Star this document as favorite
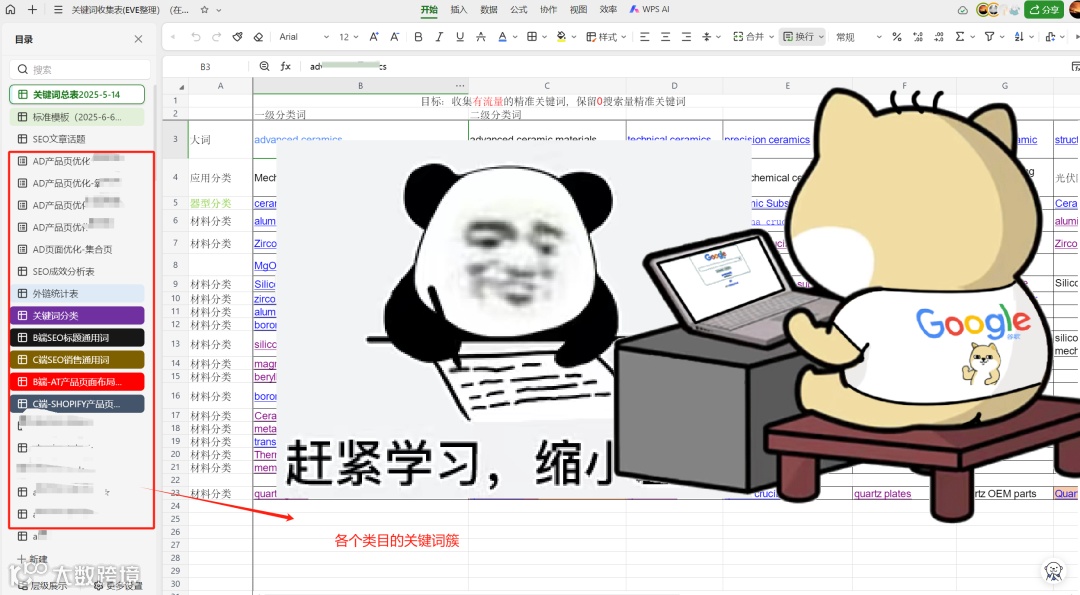This screenshot has width=1080, height=595. tap(204, 10)
